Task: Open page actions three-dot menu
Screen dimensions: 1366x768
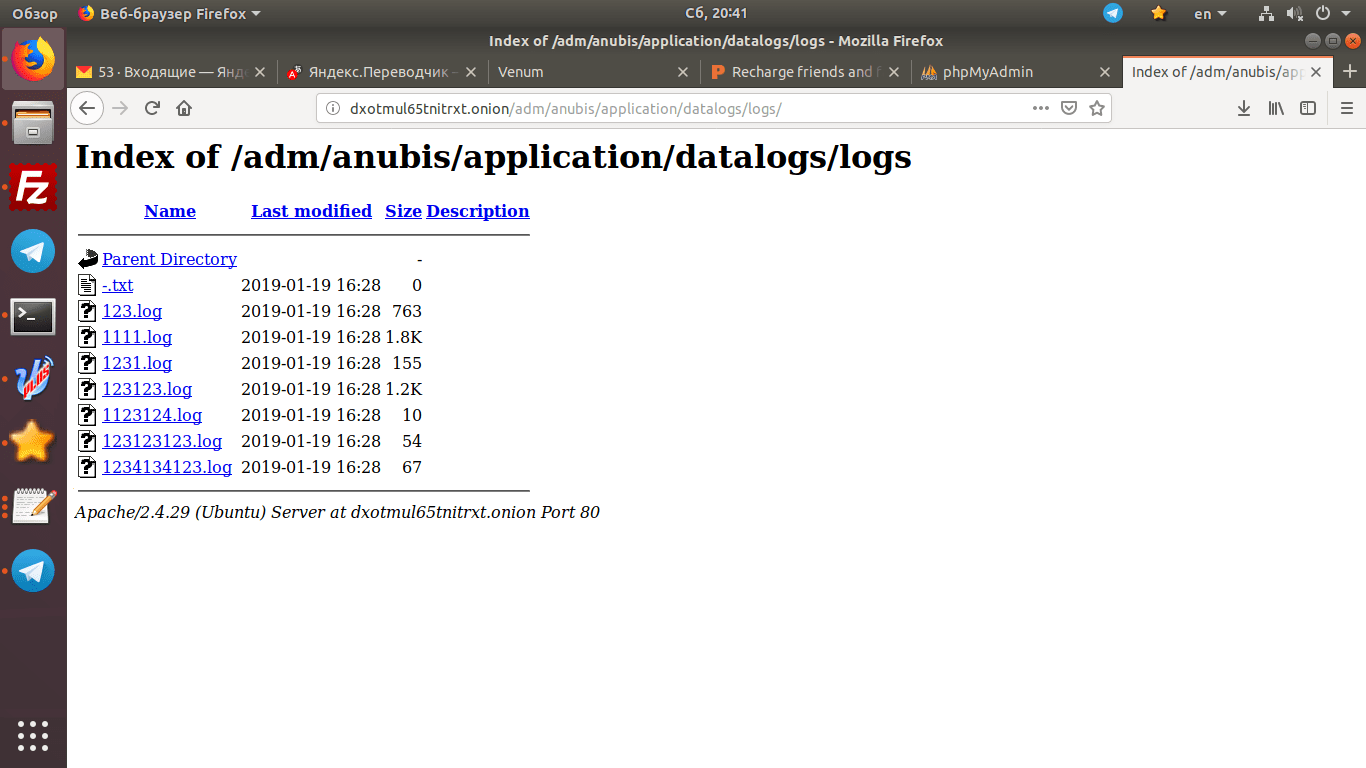Action: [x=1041, y=108]
